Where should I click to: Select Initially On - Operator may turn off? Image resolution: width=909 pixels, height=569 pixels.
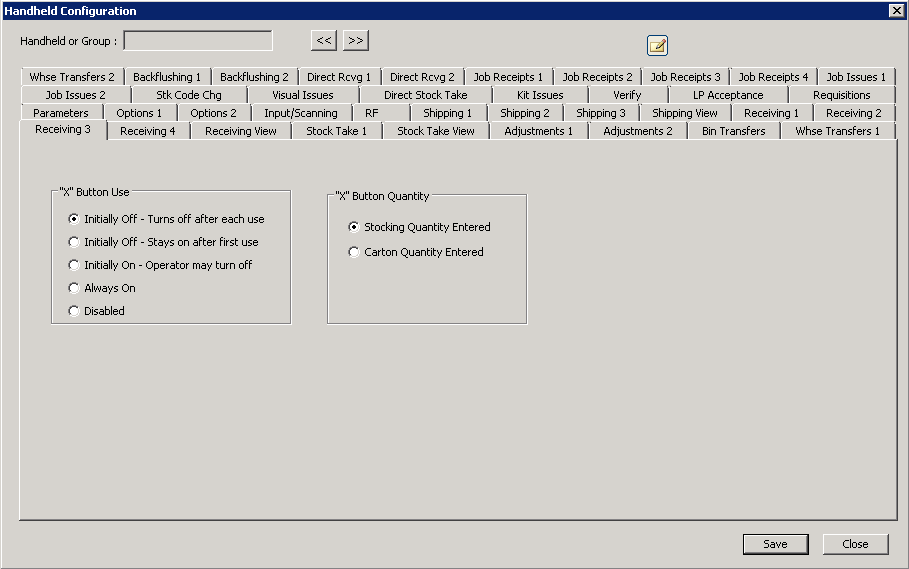pyautogui.click(x=74, y=265)
